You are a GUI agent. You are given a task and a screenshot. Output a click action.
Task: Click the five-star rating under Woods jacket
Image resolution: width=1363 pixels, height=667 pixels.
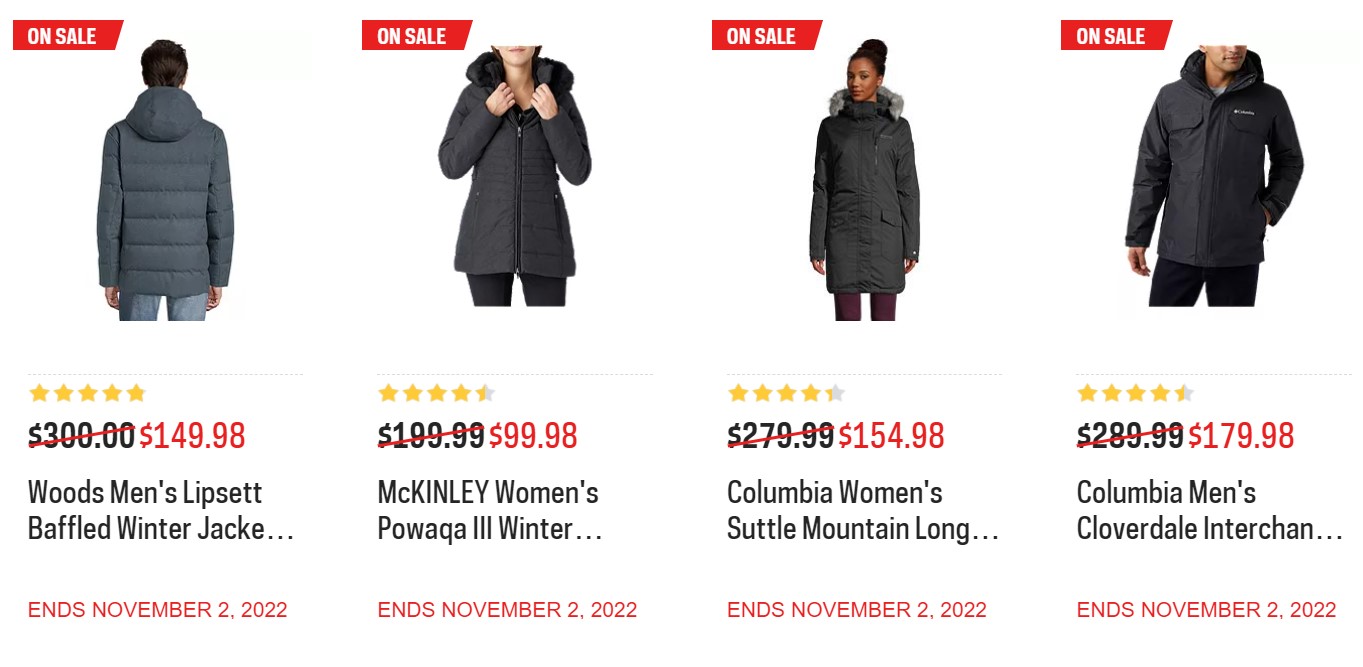point(87,393)
